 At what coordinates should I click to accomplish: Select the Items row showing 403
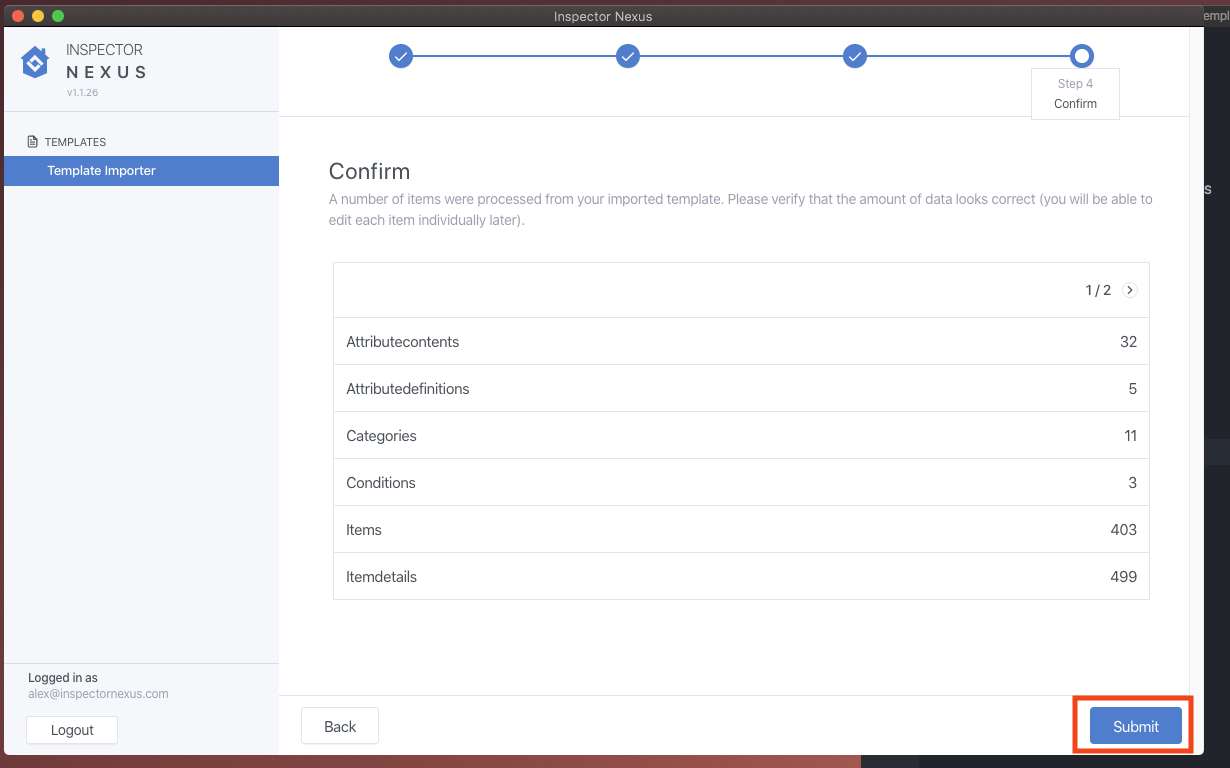(741, 530)
